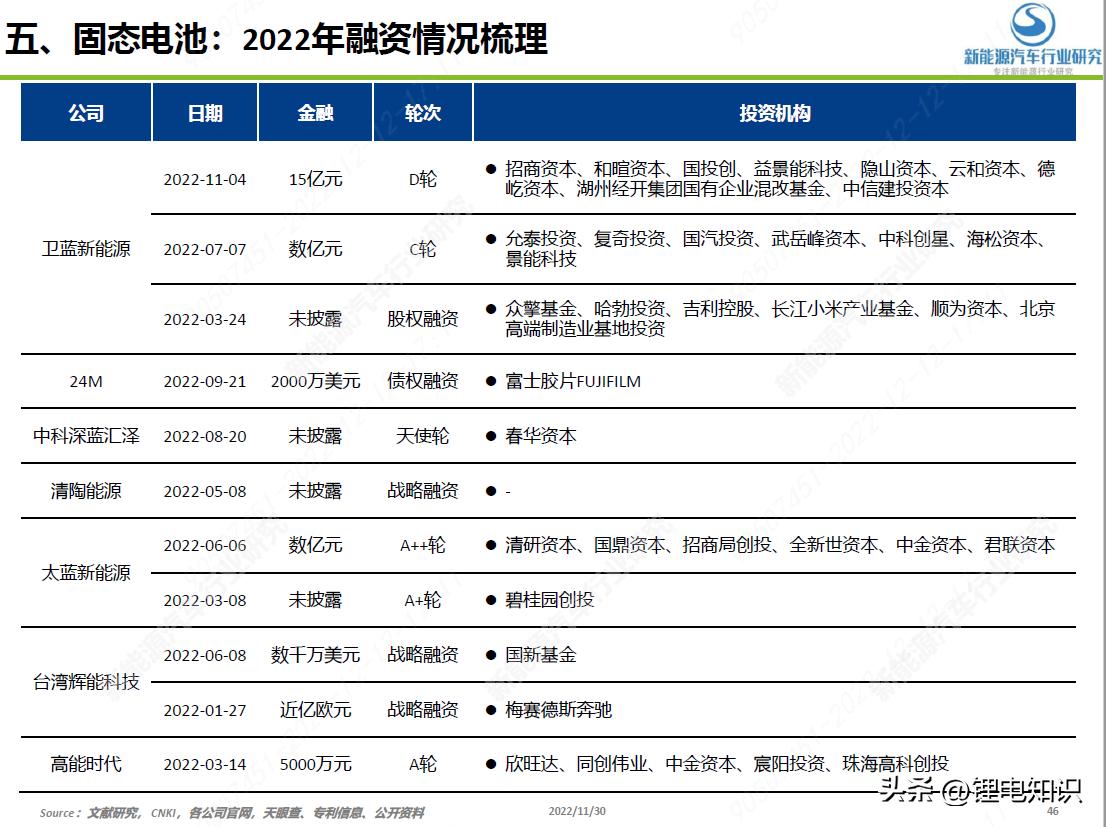Click round 债权融资
Image resolution: width=1106 pixels, height=827 pixels.
coord(423,381)
